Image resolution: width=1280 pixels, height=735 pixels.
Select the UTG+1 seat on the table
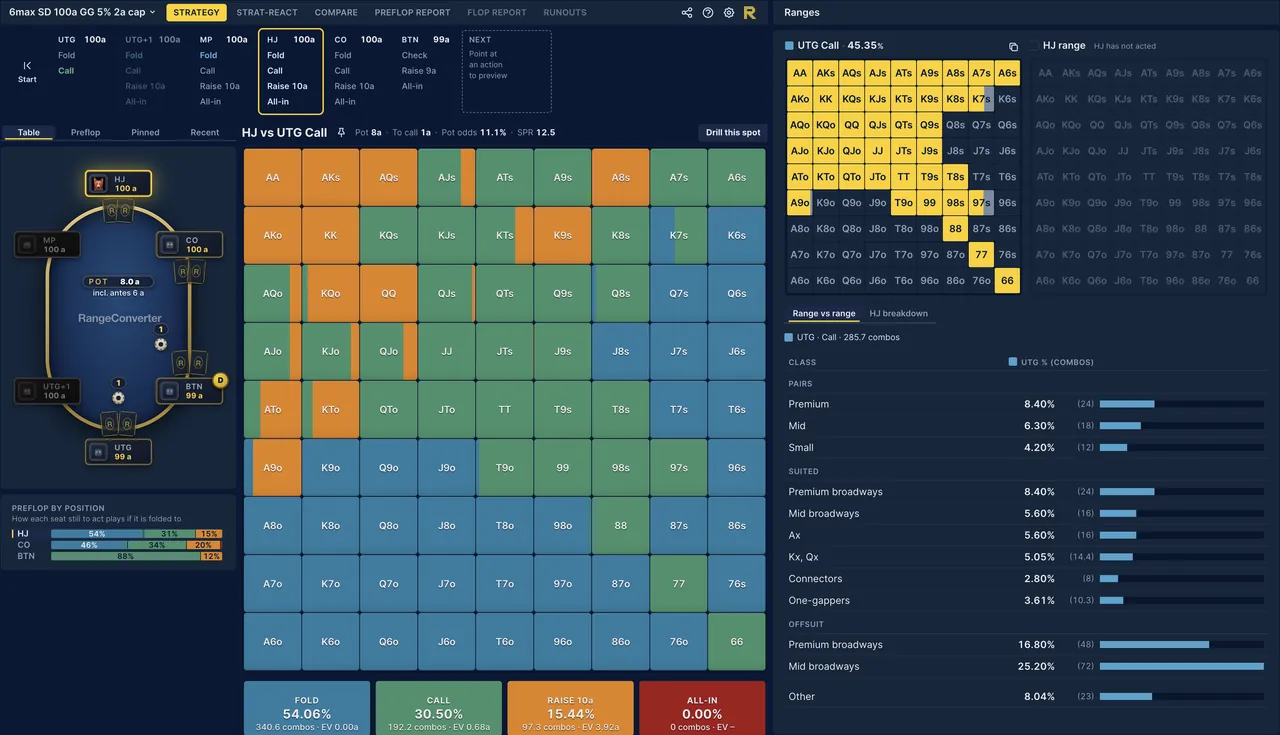(47, 391)
